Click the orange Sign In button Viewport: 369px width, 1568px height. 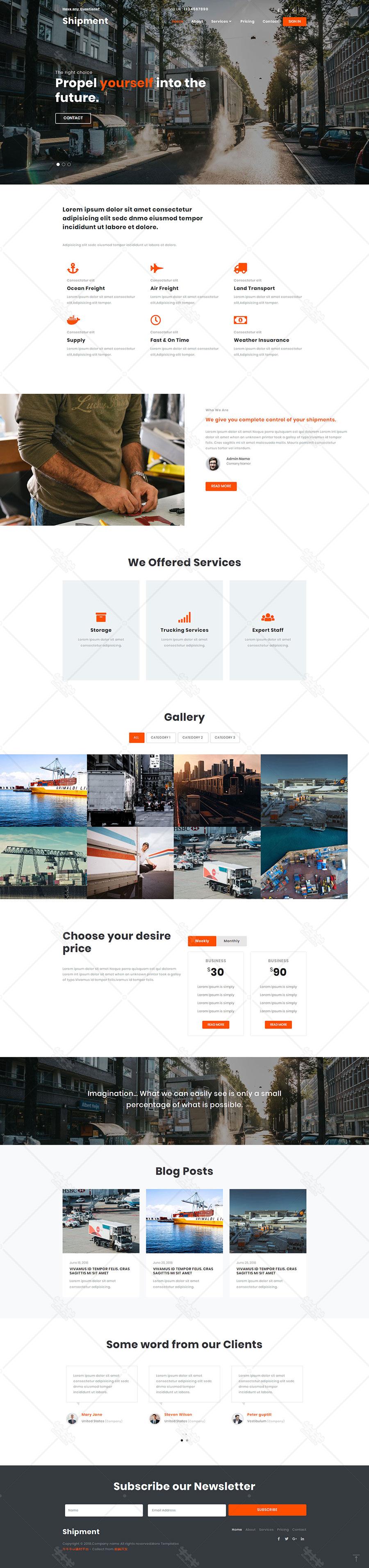[x=294, y=21]
